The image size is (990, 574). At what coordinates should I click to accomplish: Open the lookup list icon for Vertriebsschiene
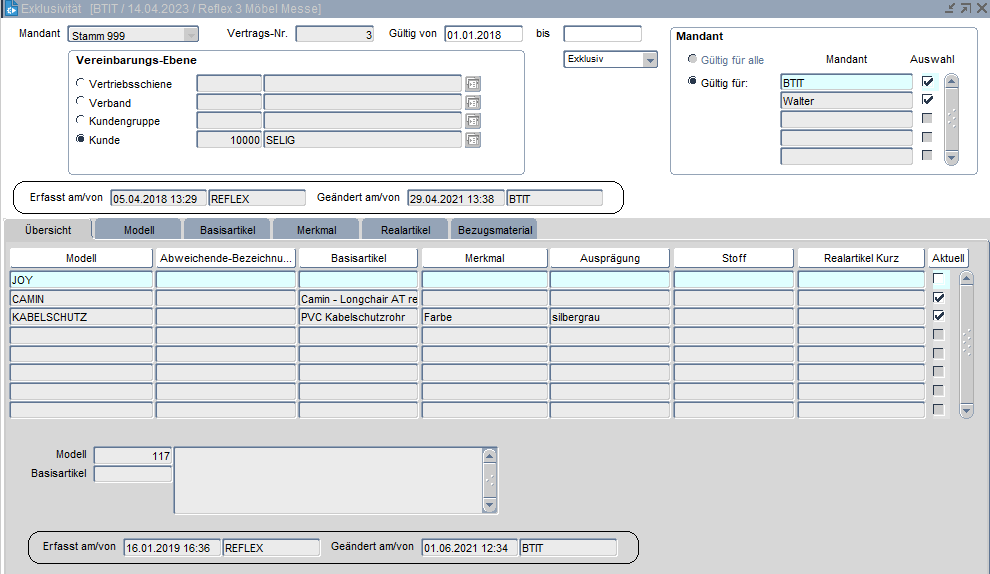click(474, 84)
